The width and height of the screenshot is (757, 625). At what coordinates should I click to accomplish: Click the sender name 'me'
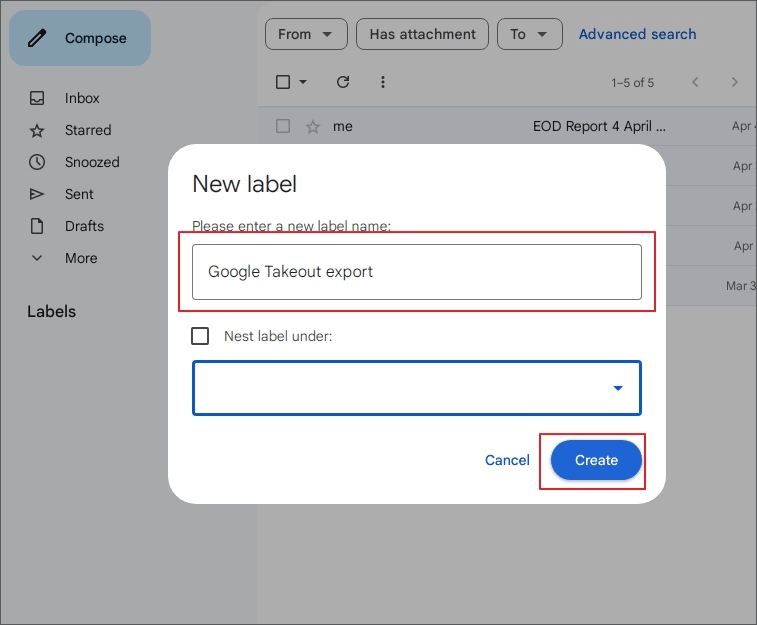[342, 126]
